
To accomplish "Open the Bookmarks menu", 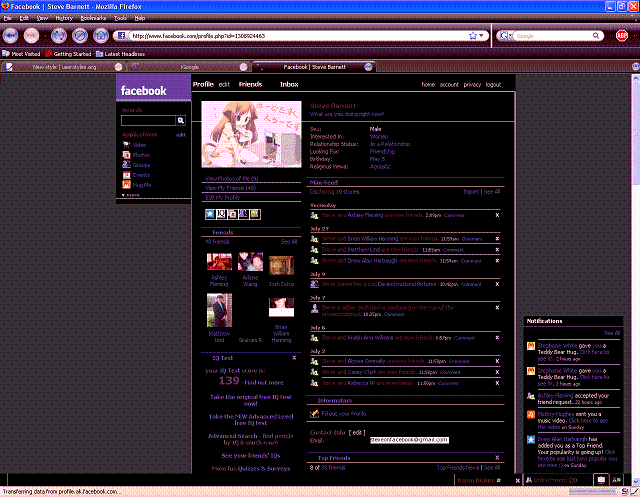I will 93,18.
